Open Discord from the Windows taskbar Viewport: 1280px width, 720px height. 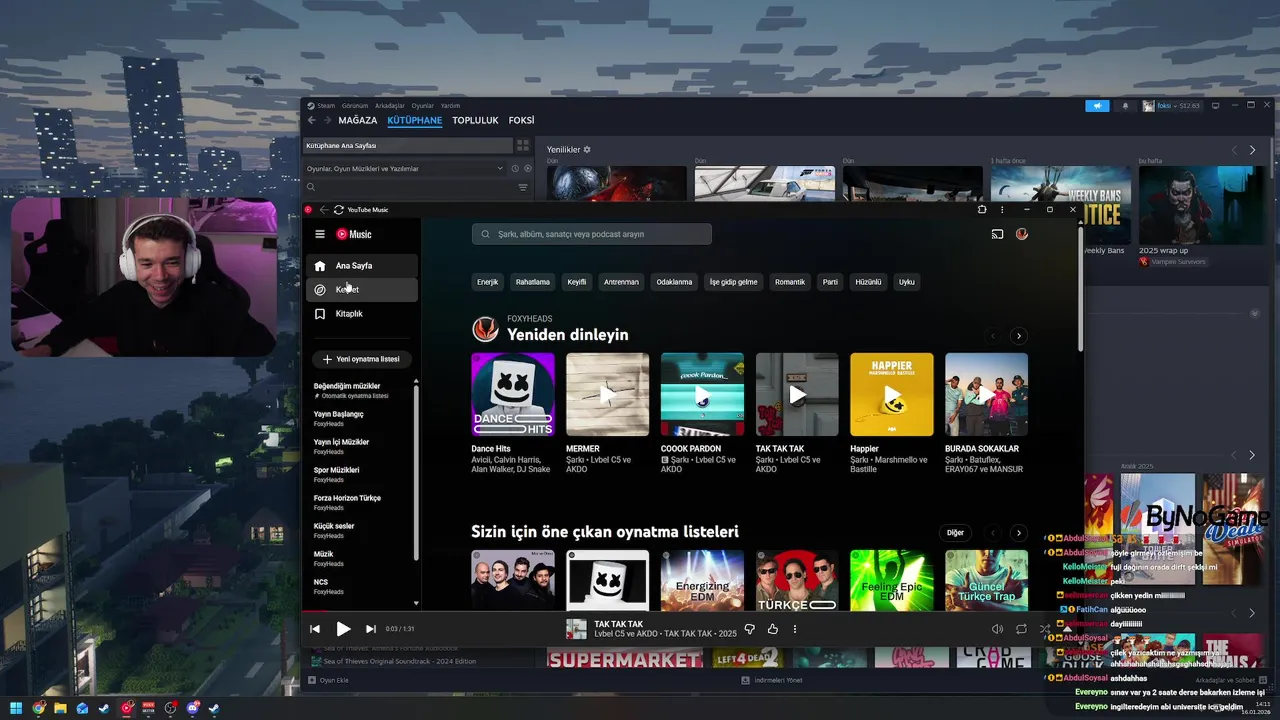[192, 708]
